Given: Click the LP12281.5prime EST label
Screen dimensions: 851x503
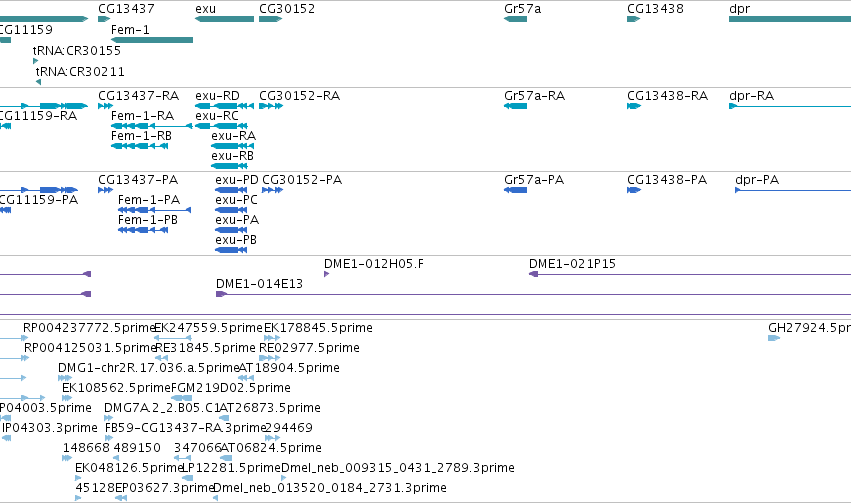Looking at the screenshot, I should click(231, 468).
